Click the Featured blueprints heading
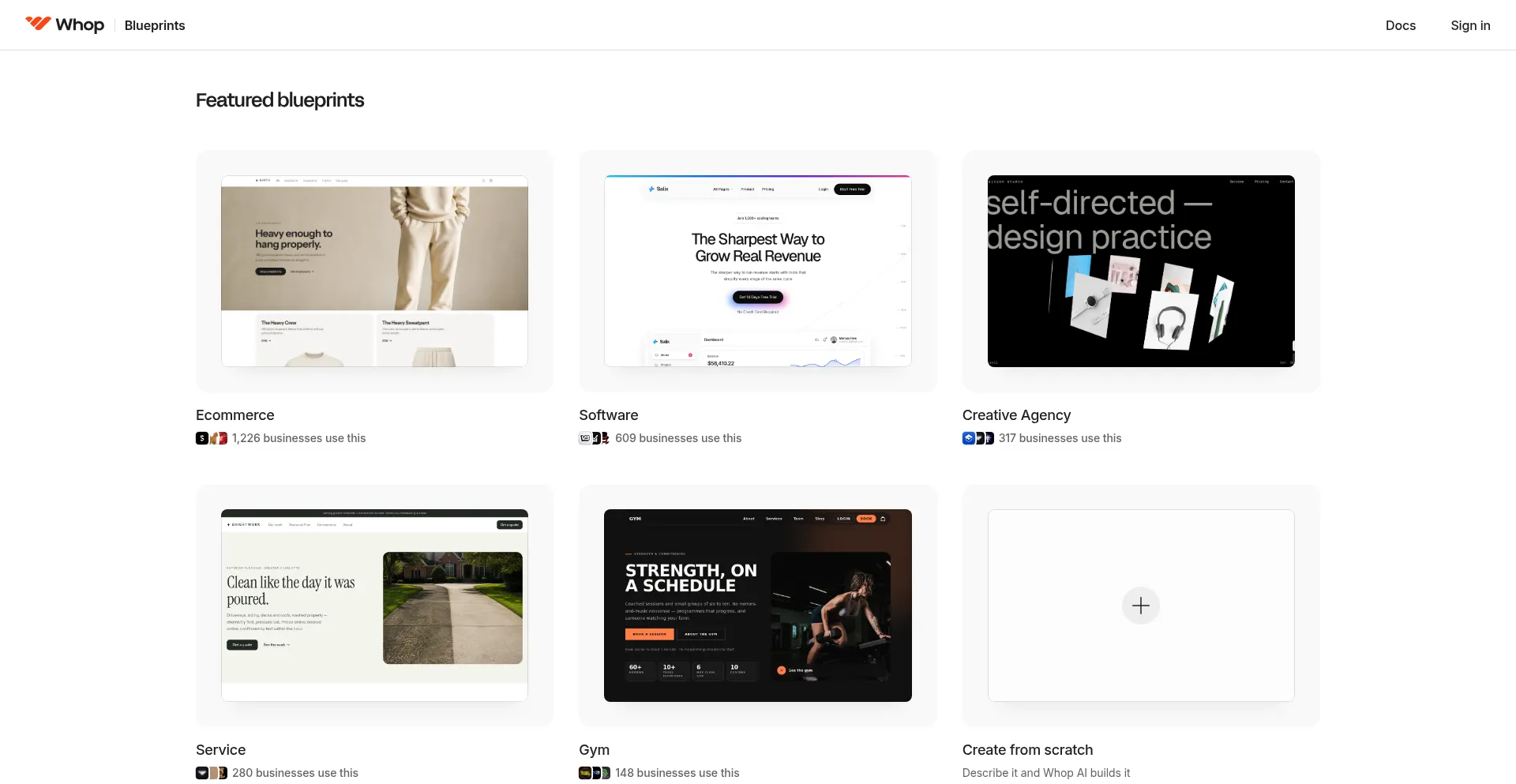 tap(280, 100)
